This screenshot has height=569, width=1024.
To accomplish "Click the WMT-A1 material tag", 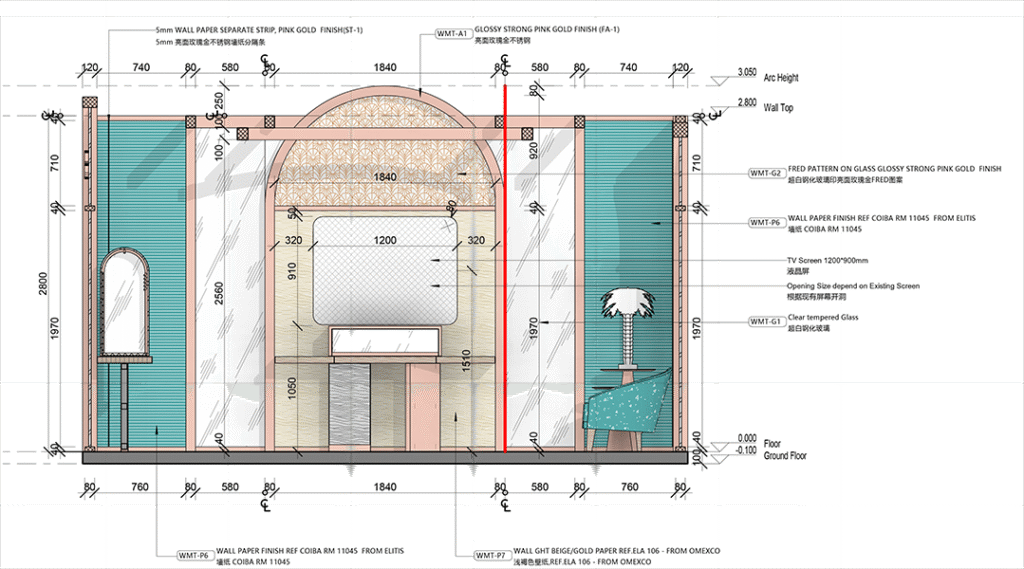I will [452, 33].
